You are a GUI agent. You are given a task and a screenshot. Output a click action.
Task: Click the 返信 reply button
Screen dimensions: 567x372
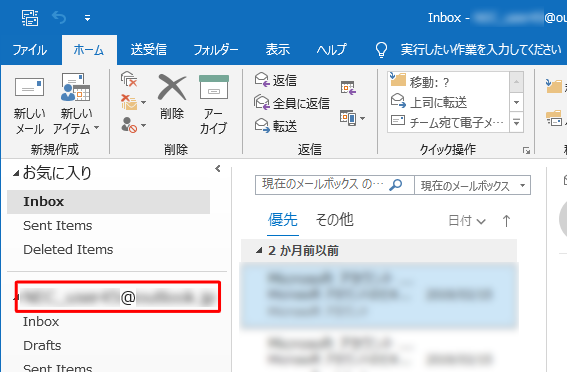pos(276,80)
